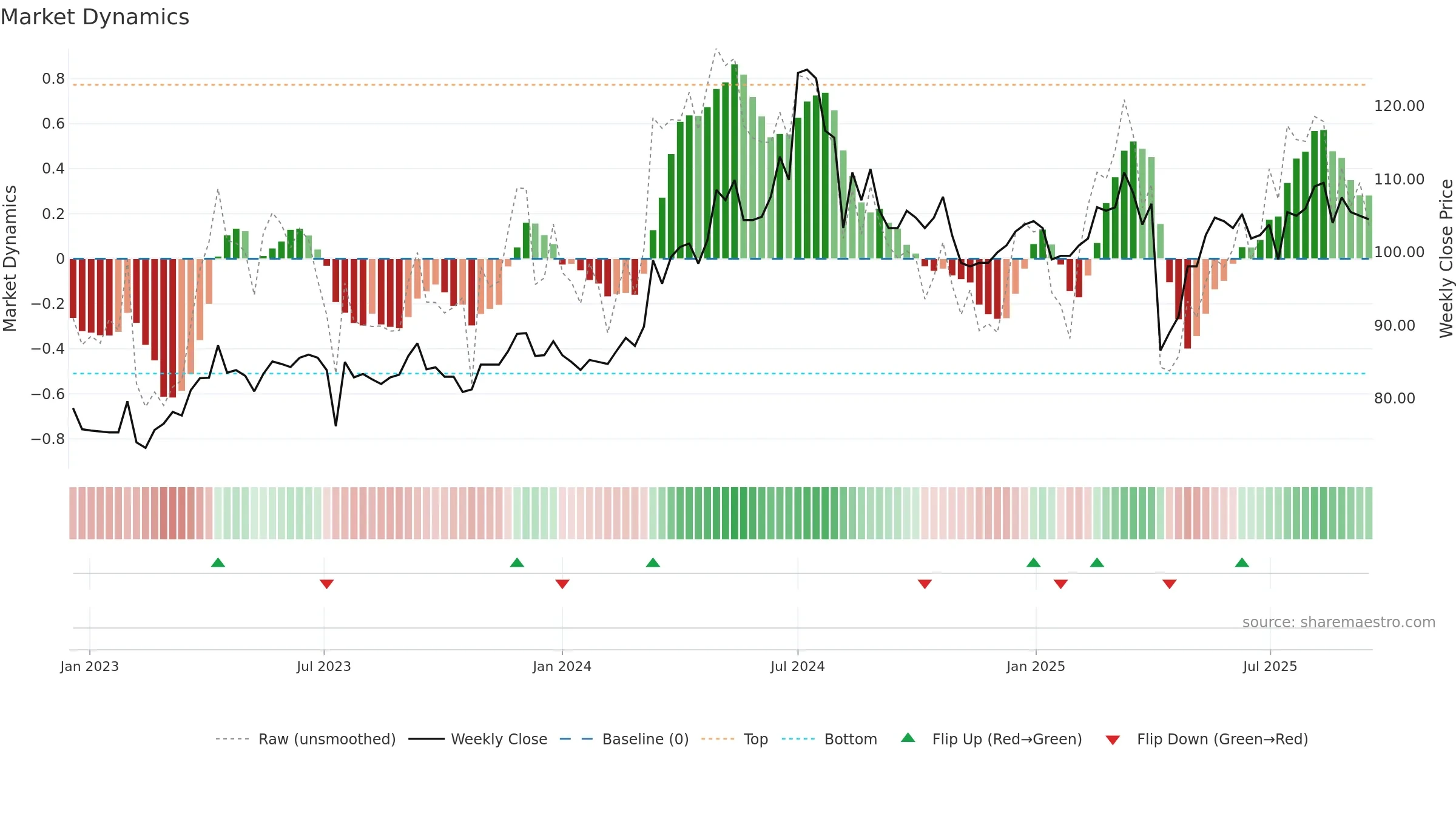The height and width of the screenshot is (819, 1456).
Task: Toggle the Top legend entry
Action: pyautogui.click(x=735, y=739)
